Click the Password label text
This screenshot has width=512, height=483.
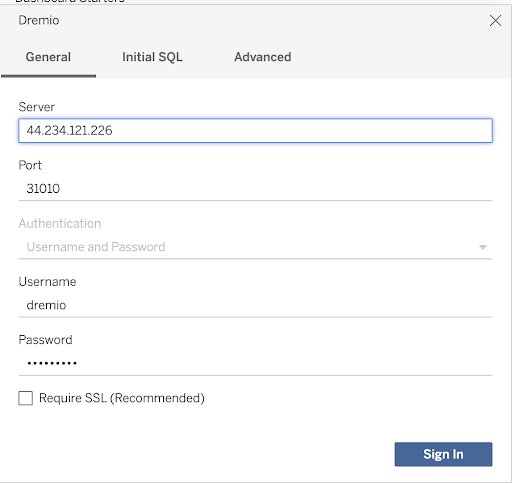pyautogui.click(x=45, y=340)
